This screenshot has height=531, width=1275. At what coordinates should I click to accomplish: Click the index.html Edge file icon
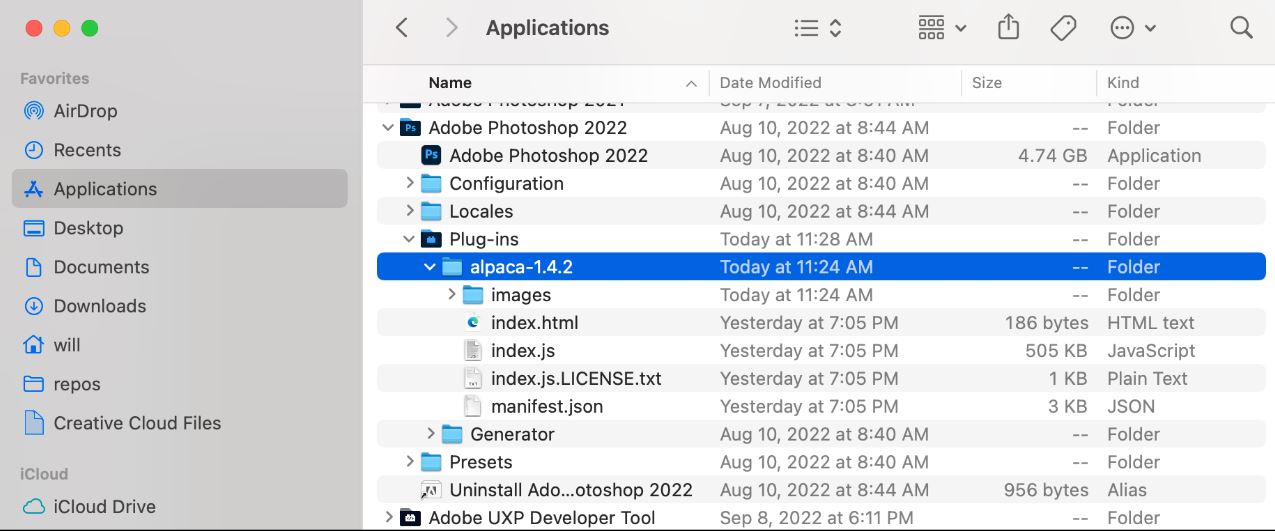pyautogui.click(x=473, y=323)
